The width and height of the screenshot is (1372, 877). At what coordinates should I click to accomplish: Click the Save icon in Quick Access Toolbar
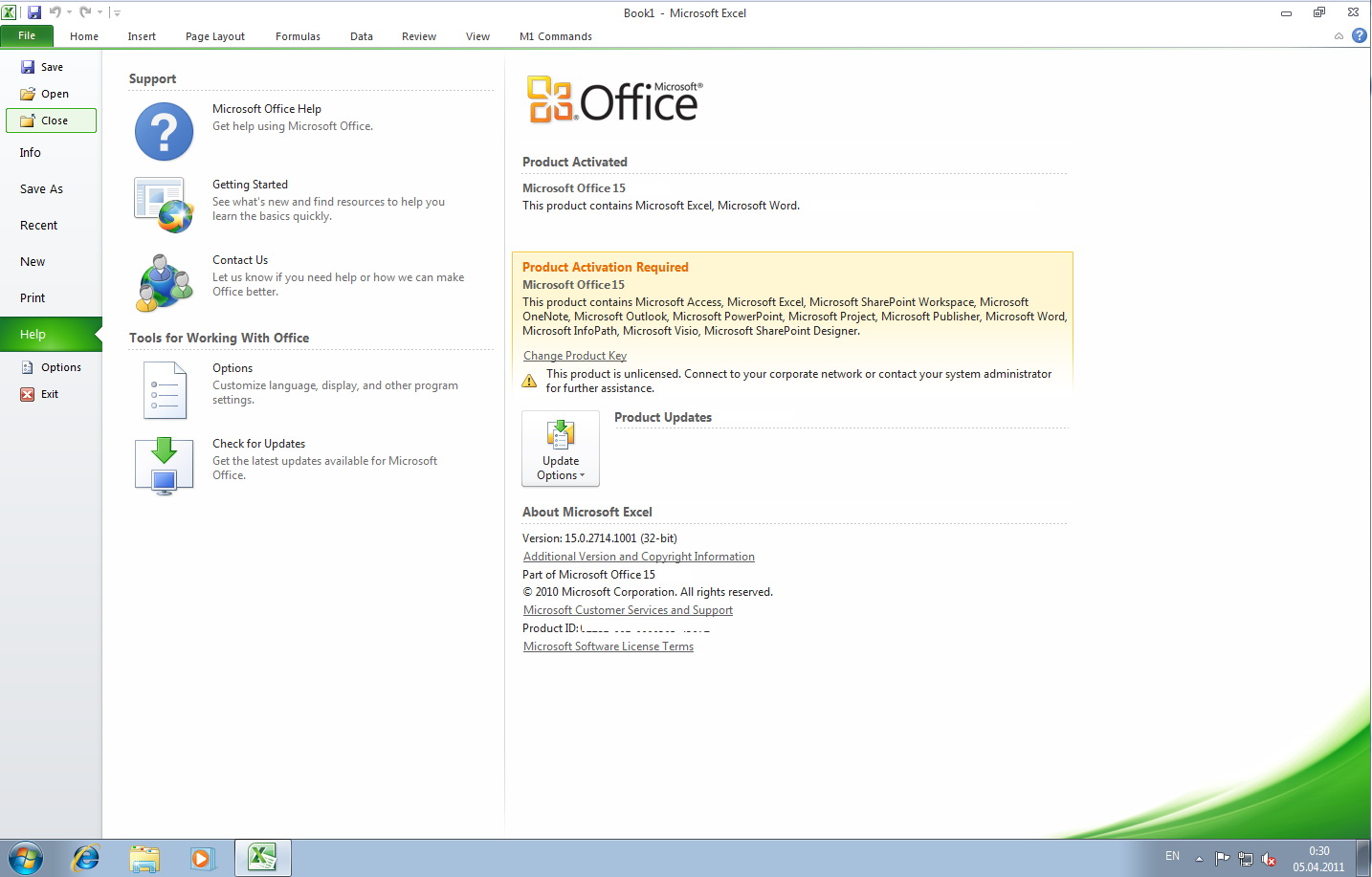34,12
